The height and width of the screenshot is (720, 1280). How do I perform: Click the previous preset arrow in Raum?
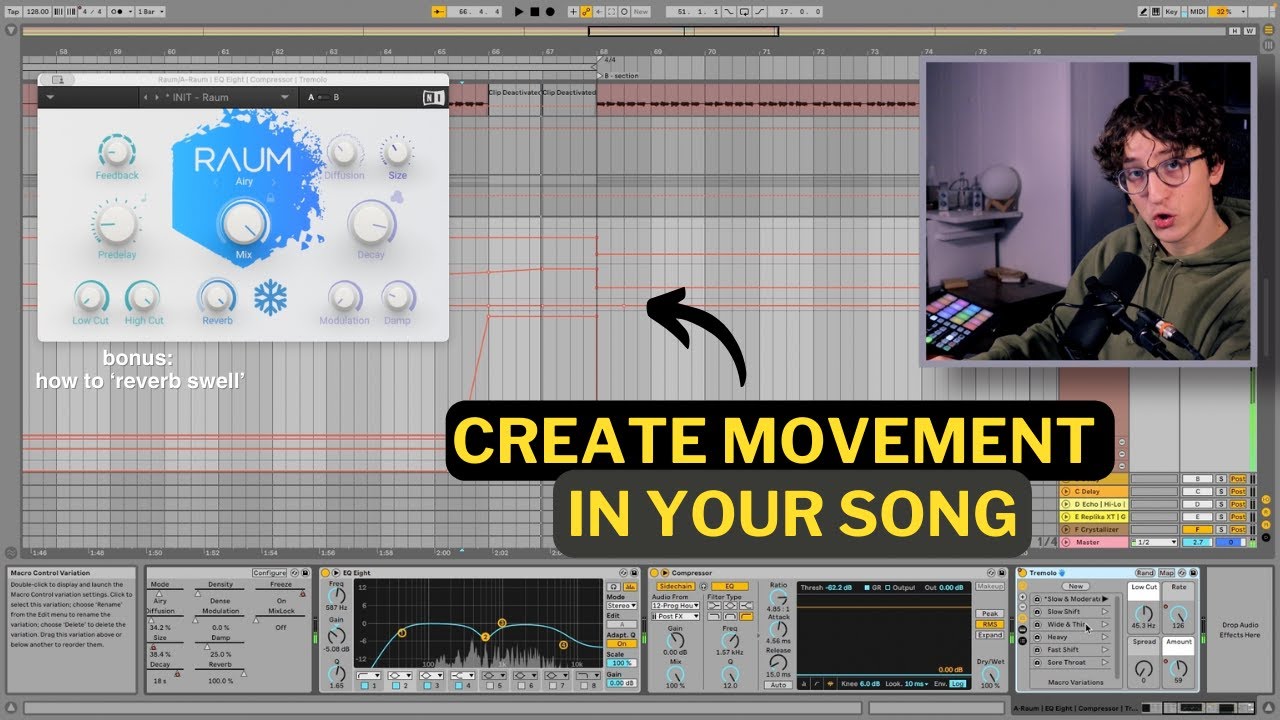pyautogui.click(x=146, y=97)
